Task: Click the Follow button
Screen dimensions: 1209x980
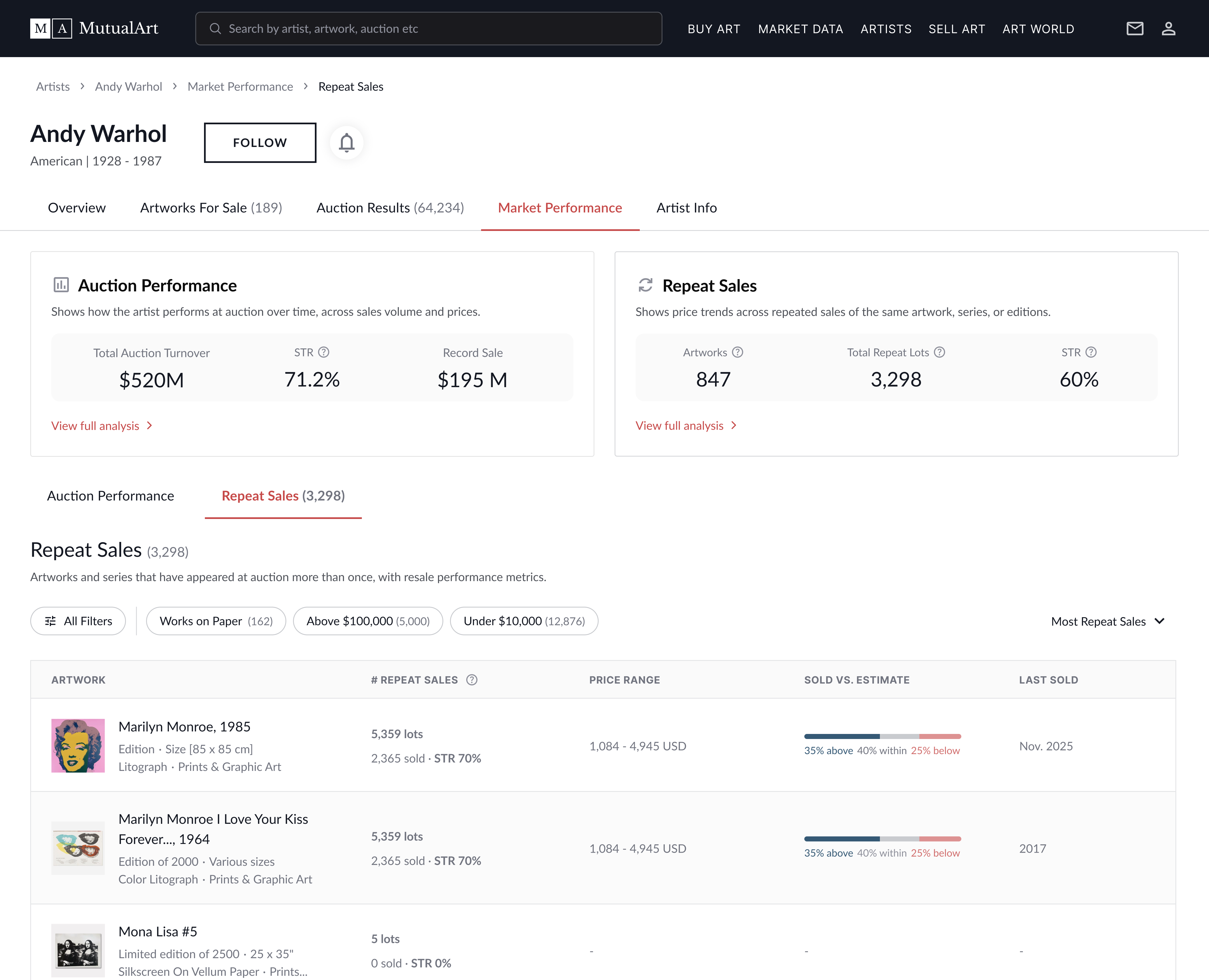Action: point(260,142)
